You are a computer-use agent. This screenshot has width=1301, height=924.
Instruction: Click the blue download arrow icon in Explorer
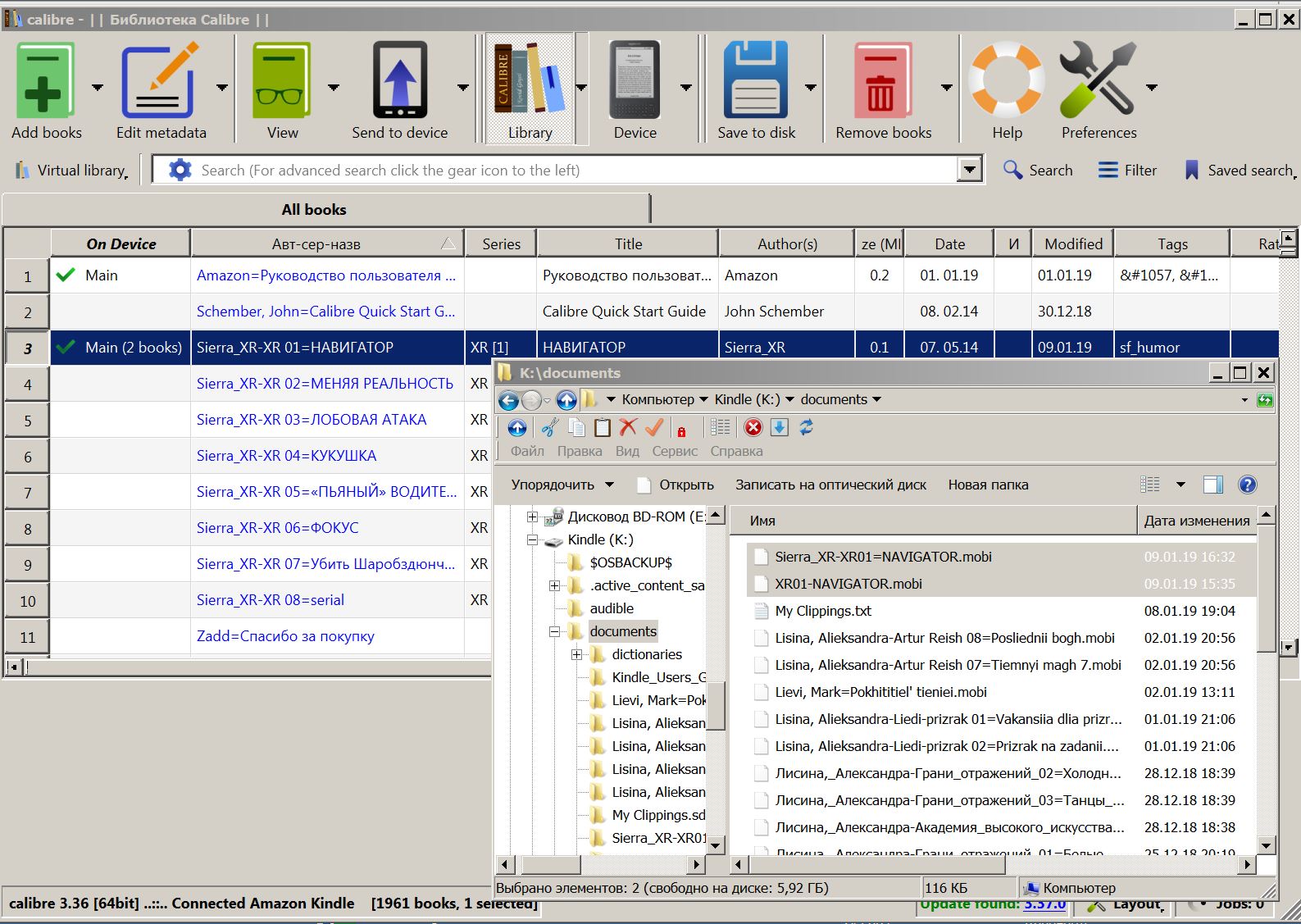780,427
